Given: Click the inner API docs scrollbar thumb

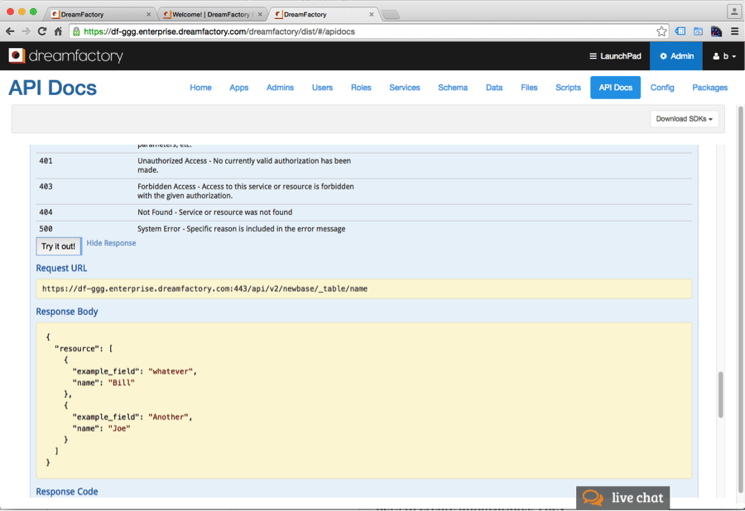Looking at the screenshot, I should coord(720,395).
